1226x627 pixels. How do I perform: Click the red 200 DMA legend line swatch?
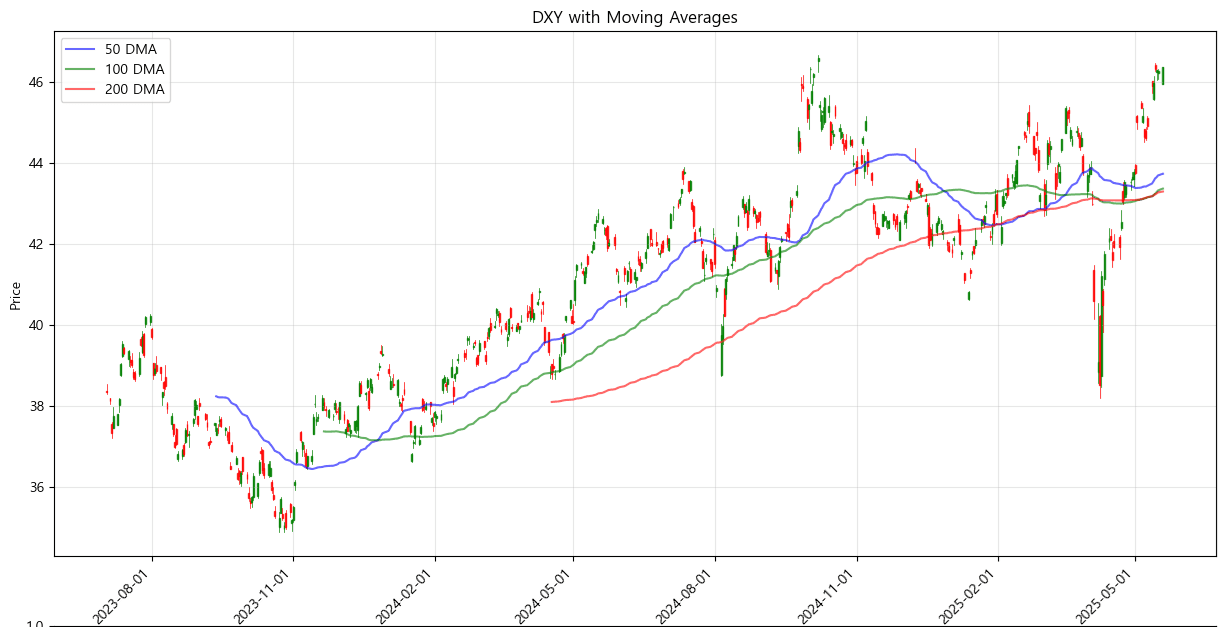[x=82, y=89]
